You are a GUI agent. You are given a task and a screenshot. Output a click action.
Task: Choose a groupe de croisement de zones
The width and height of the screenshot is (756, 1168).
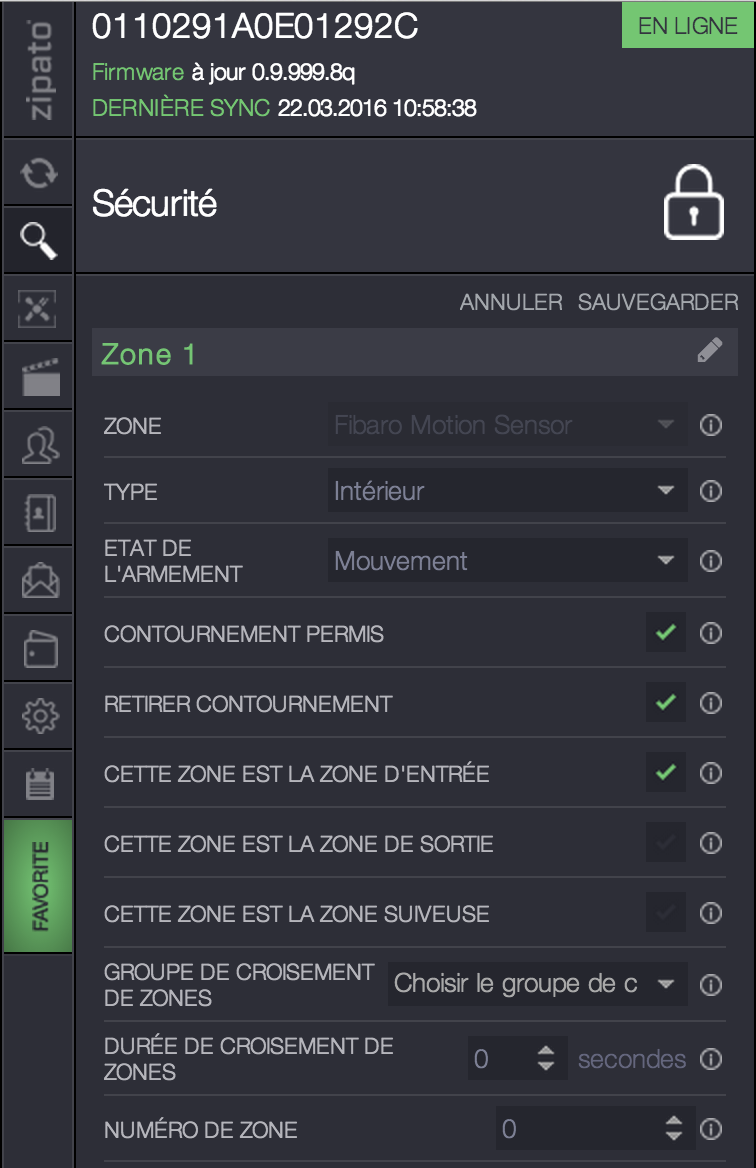point(537,983)
